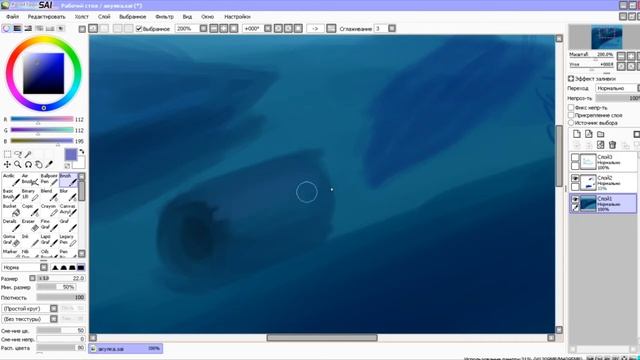640x360 pixels.
Task: Adjust the blue B color slider
Action: pos(42,141)
